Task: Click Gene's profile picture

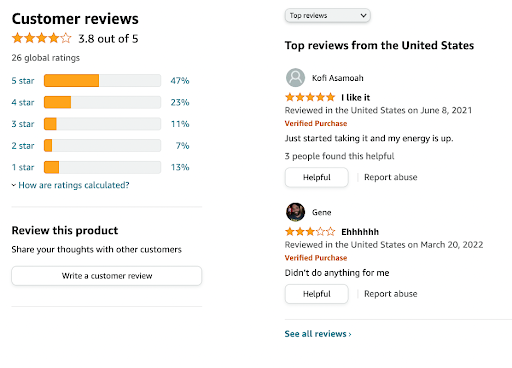Action: pyautogui.click(x=295, y=212)
